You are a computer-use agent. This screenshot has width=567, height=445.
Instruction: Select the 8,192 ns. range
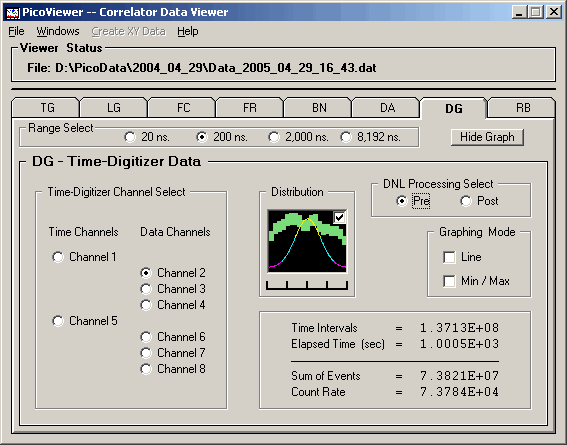point(370,137)
